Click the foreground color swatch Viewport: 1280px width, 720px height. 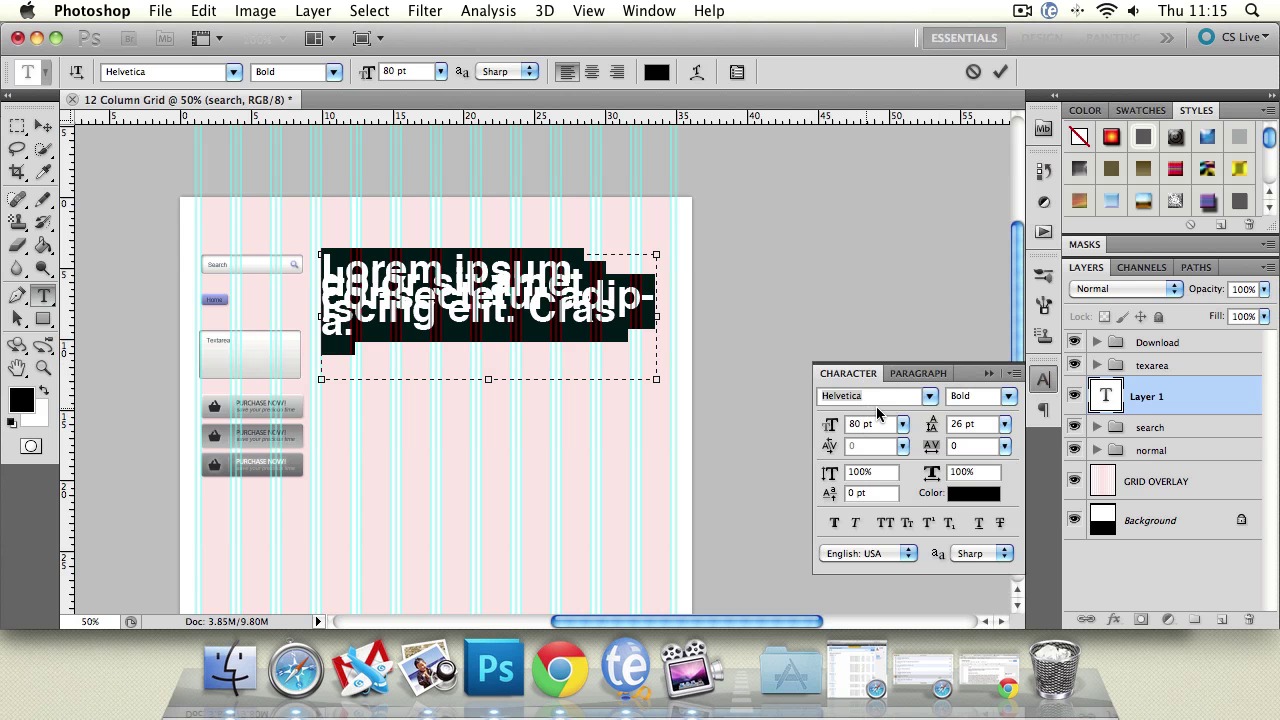pyautogui.click(x=21, y=401)
